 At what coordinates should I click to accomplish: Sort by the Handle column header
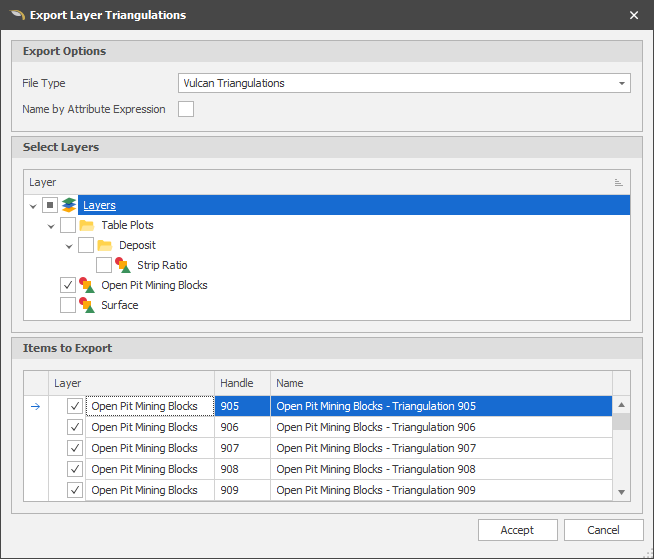click(x=242, y=383)
